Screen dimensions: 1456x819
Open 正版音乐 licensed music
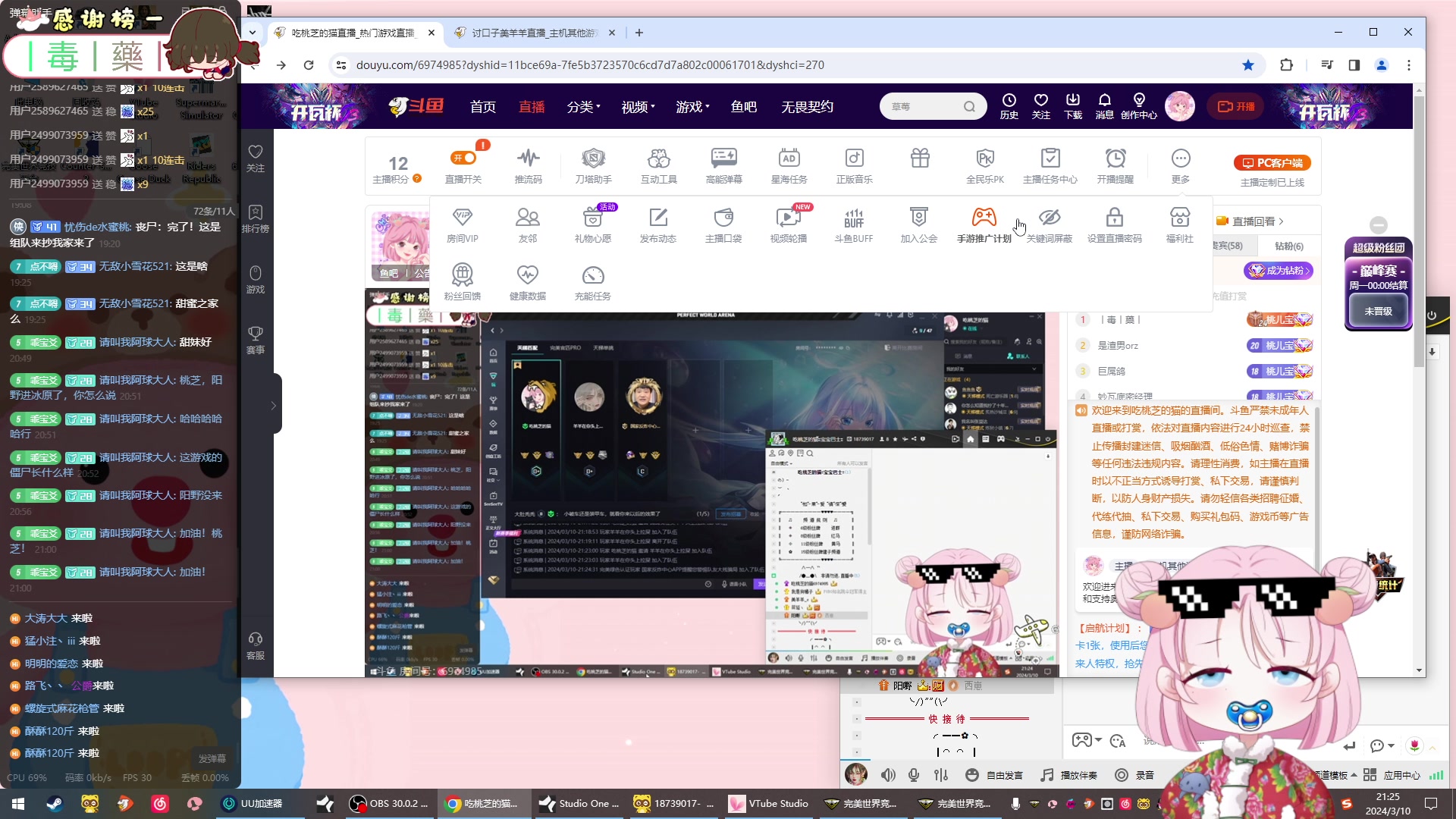(x=854, y=166)
